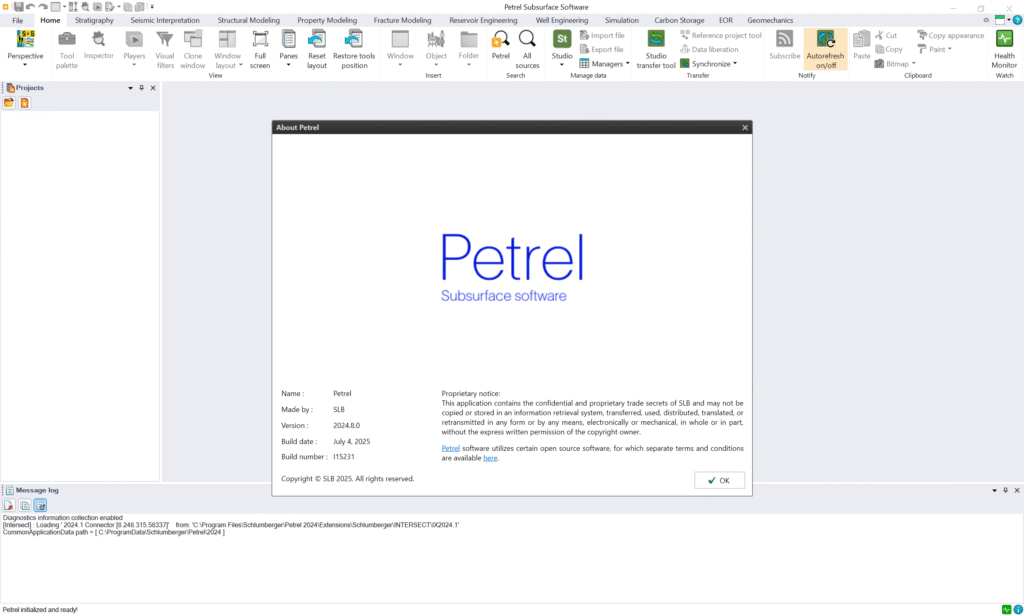Image resolution: width=1024 pixels, height=616 pixels.
Task: Open the Projects pane options arrow
Action: (130, 88)
